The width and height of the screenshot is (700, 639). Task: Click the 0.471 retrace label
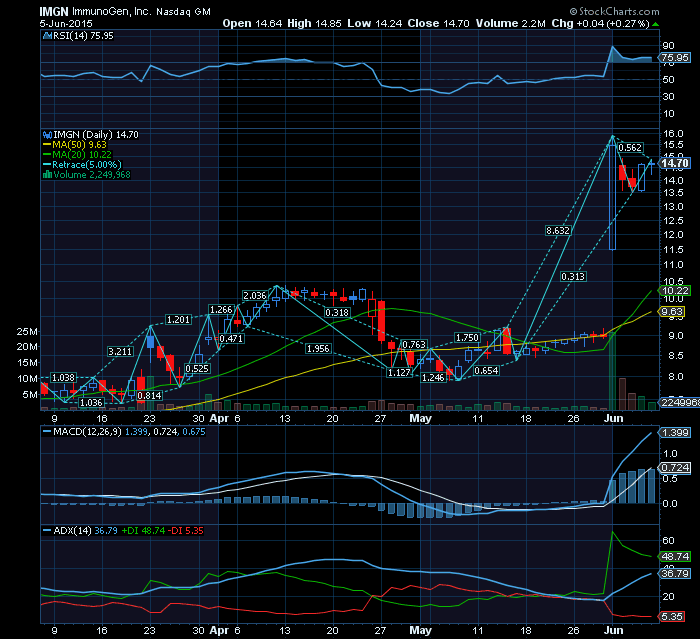coord(231,338)
